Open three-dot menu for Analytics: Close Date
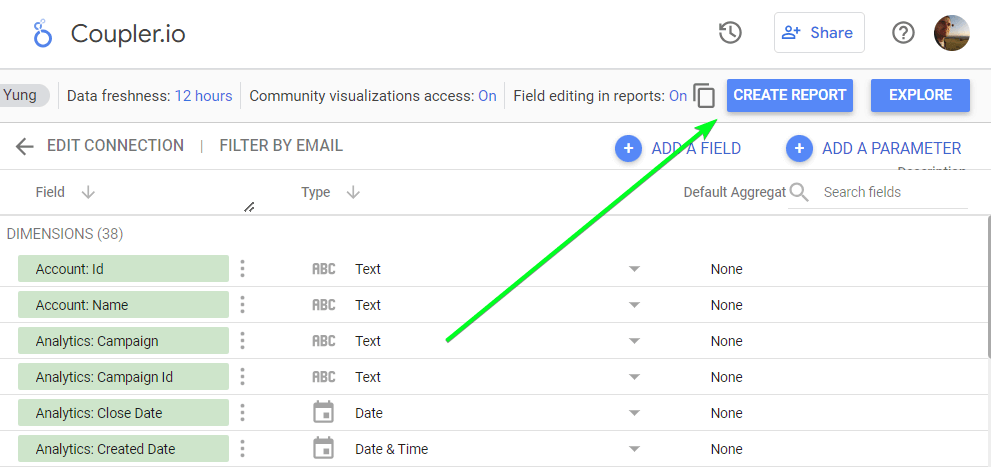 242,413
